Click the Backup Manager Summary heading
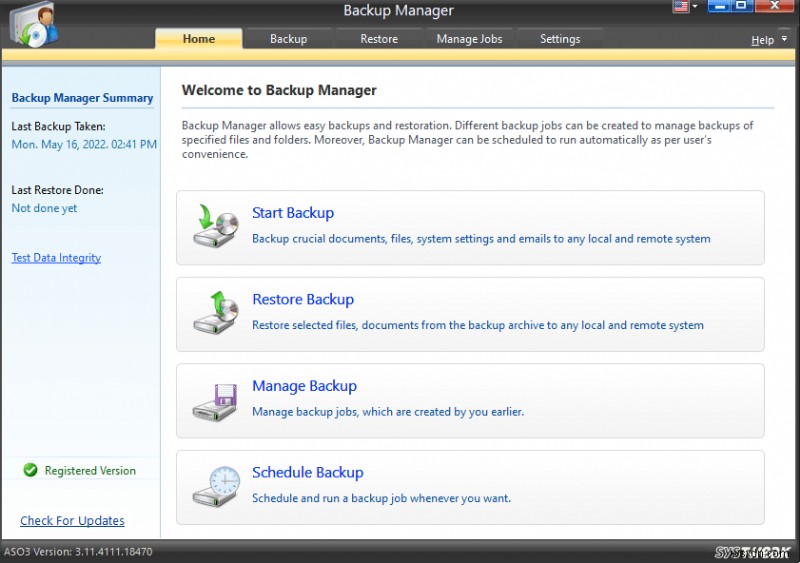Image resolution: width=800 pixels, height=563 pixels. pos(82,98)
